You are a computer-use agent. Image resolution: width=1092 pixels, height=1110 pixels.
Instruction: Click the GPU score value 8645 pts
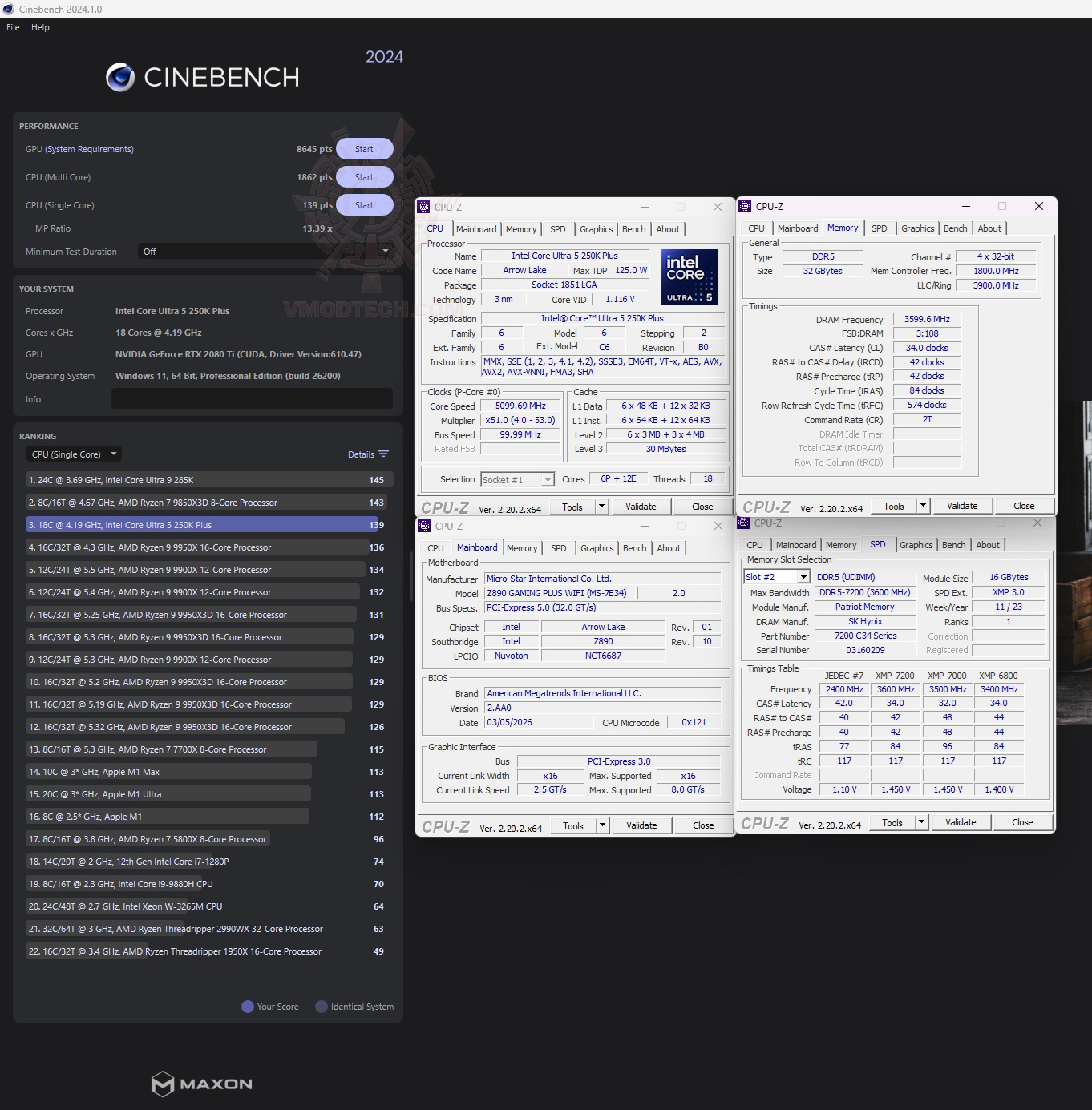[314, 149]
